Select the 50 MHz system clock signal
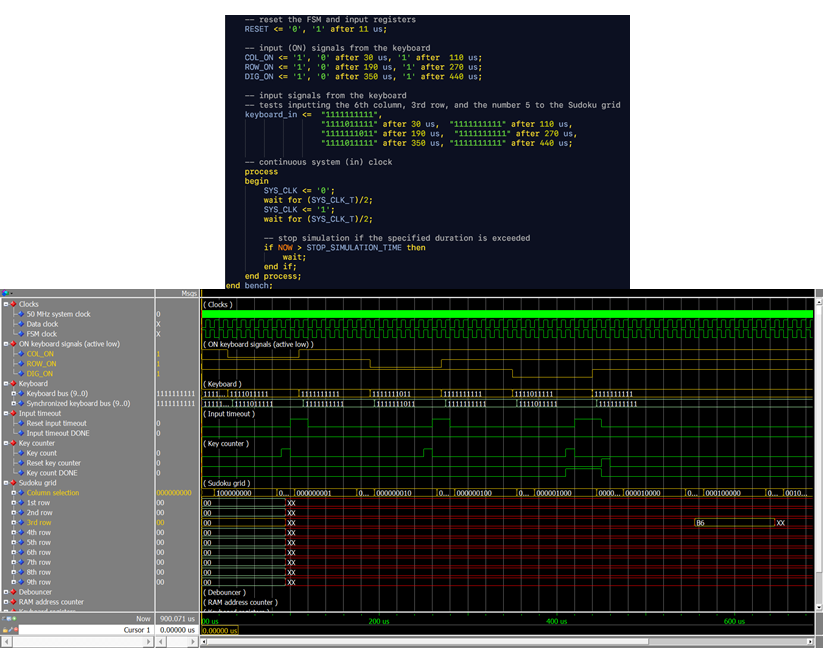 [x=58, y=314]
